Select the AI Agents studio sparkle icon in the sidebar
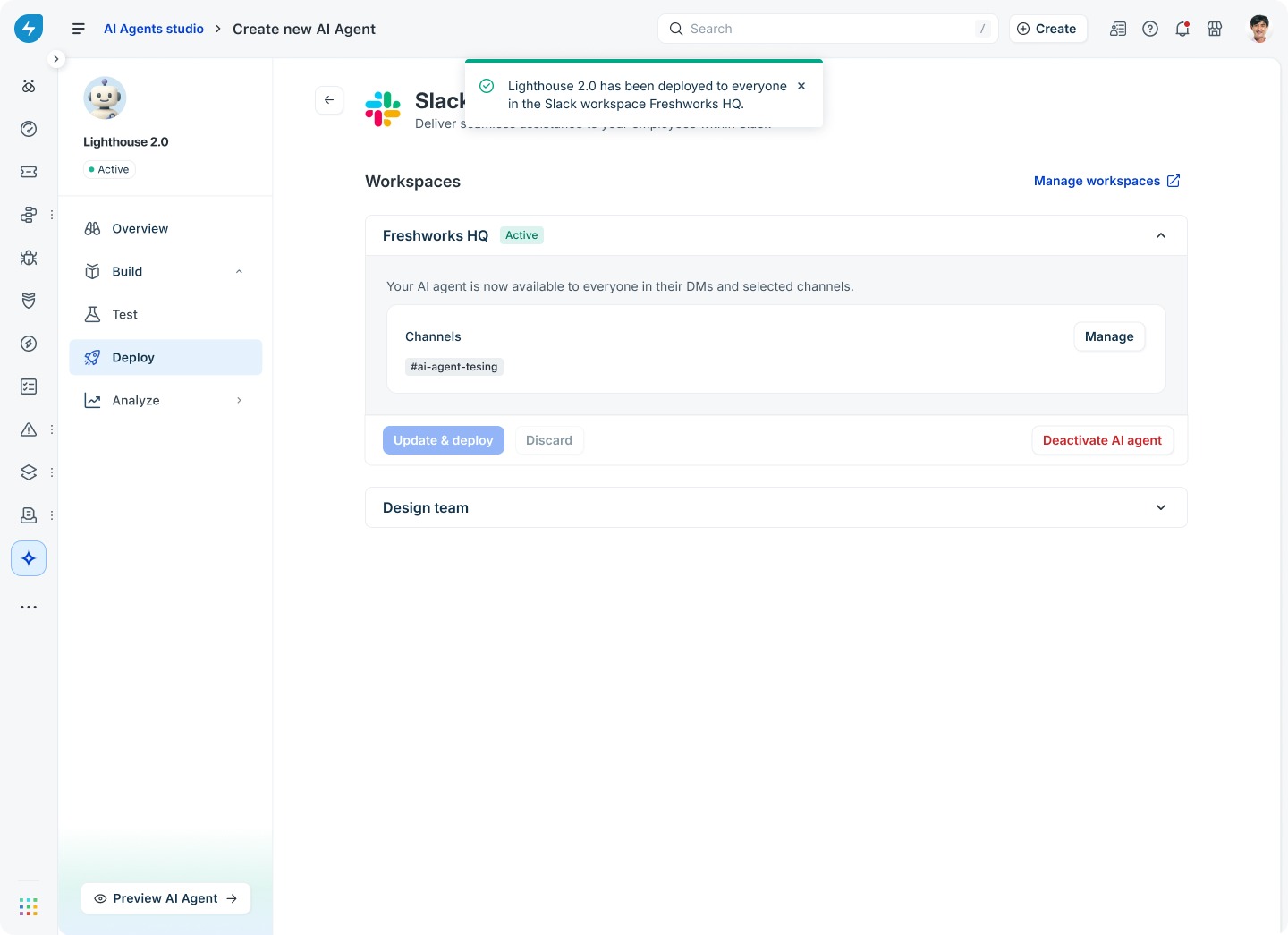The height and width of the screenshot is (935, 1288). (x=29, y=558)
